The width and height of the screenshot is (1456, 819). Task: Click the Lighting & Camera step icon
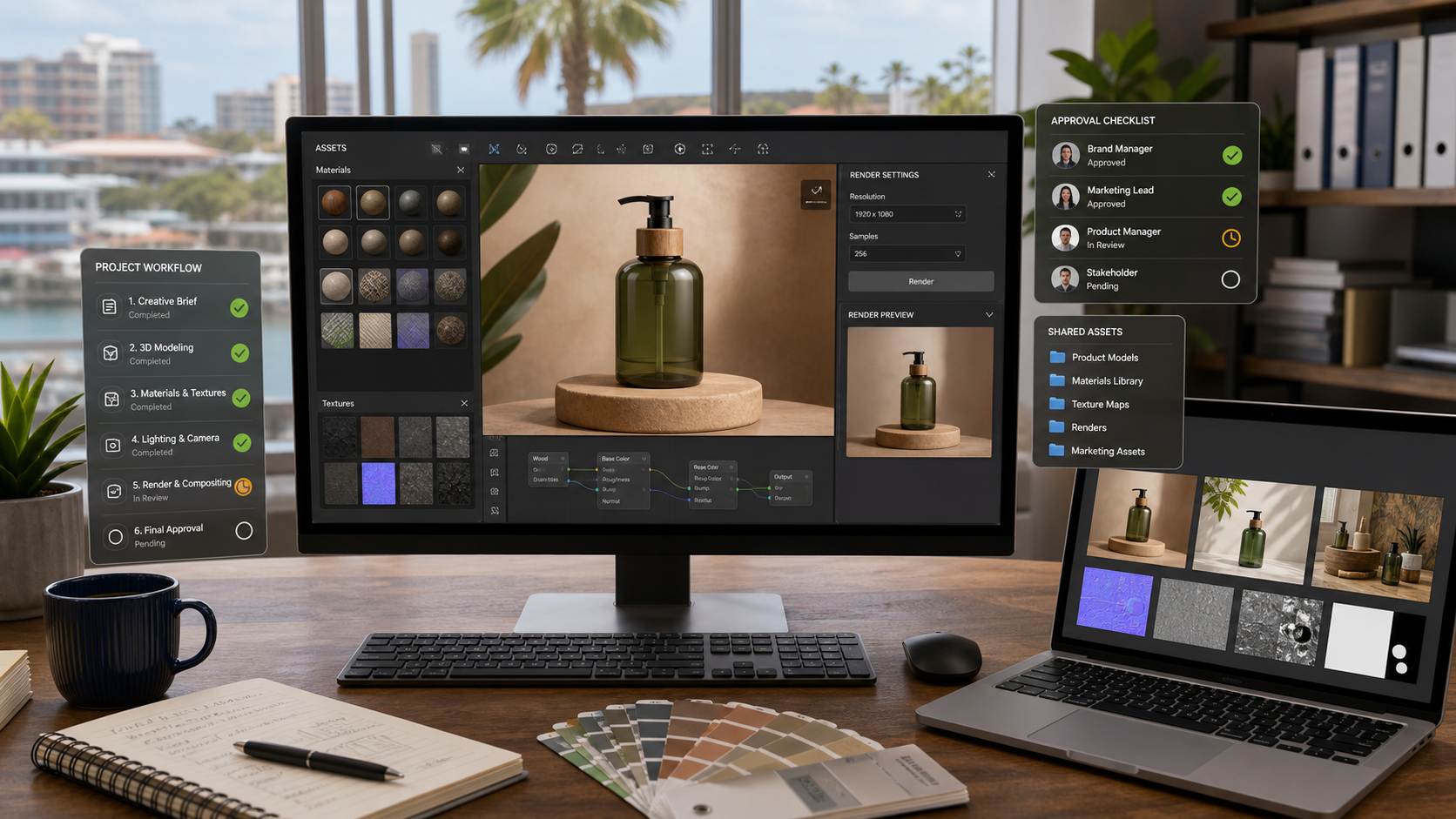point(112,445)
